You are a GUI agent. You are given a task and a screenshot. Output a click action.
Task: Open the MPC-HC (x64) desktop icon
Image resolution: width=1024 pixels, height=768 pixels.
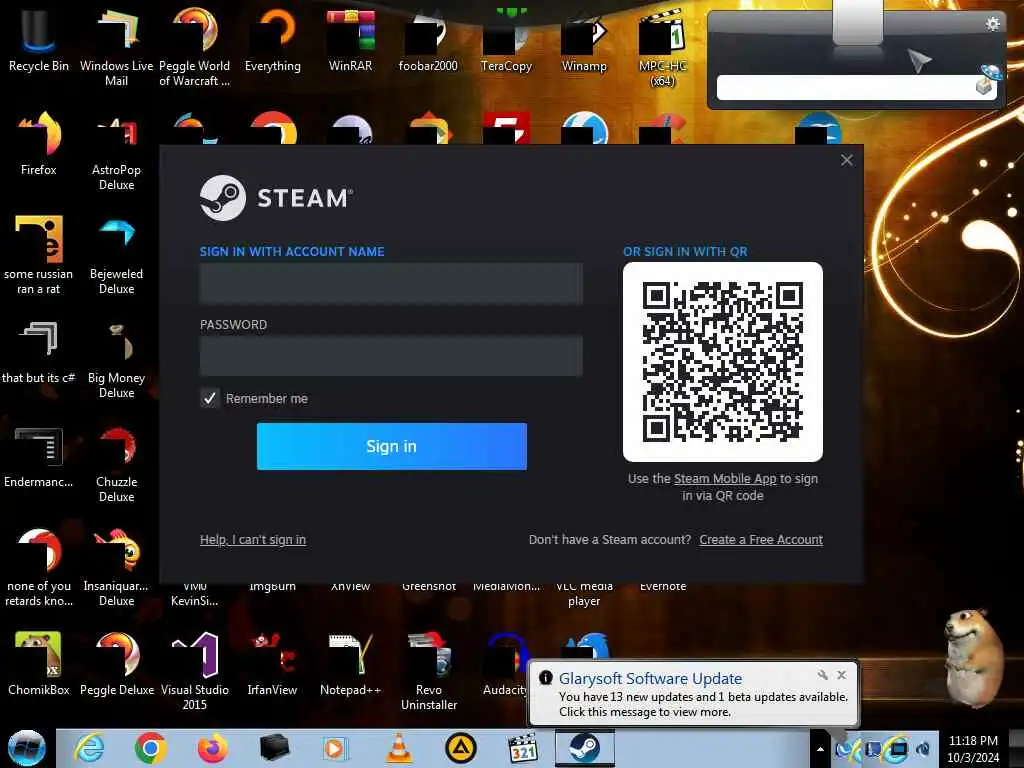662,47
